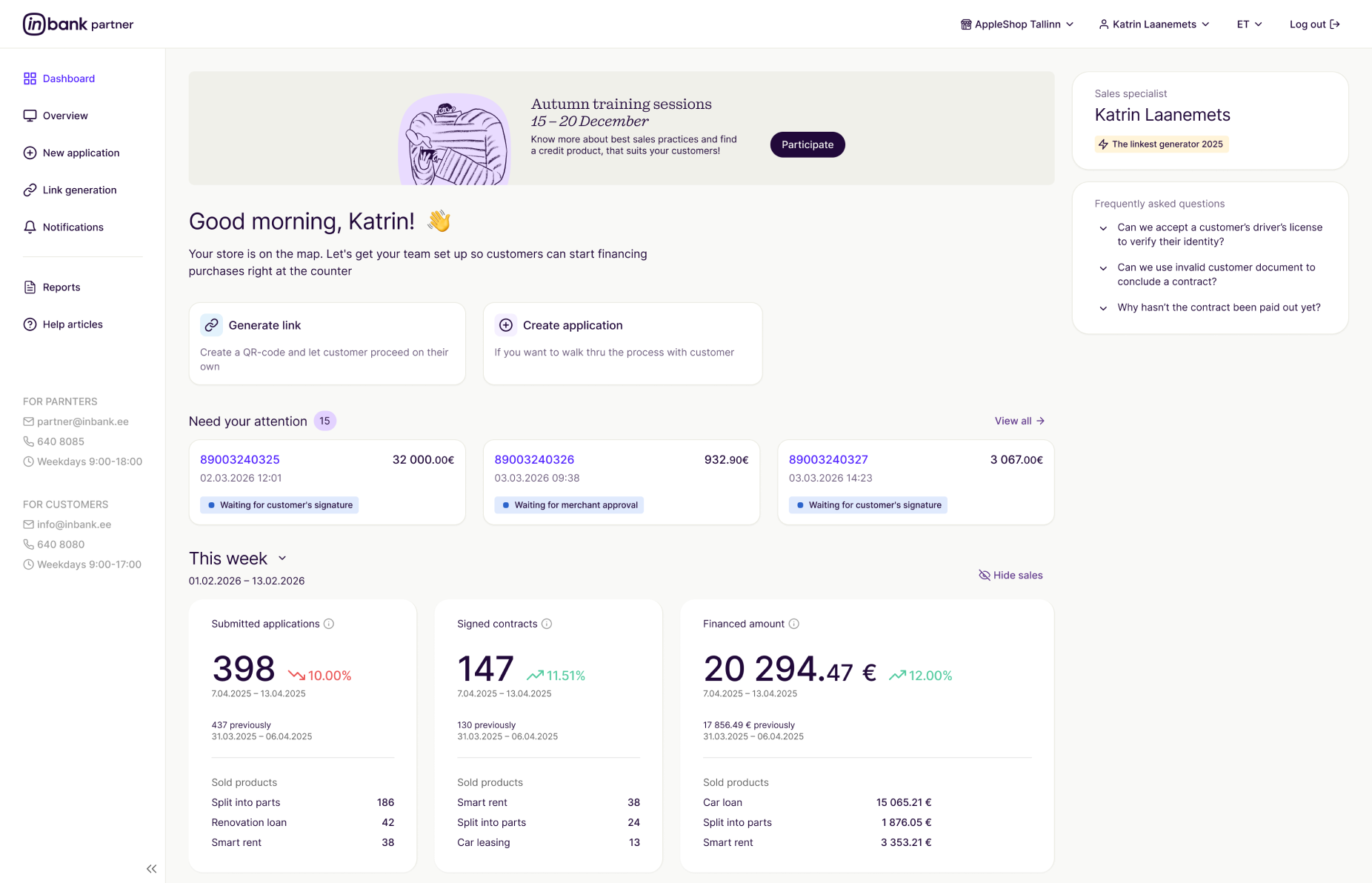Click the envelope icon by partner@inbank.ee
This screenshot has width=1372, height=883.
tap(28, 421)
